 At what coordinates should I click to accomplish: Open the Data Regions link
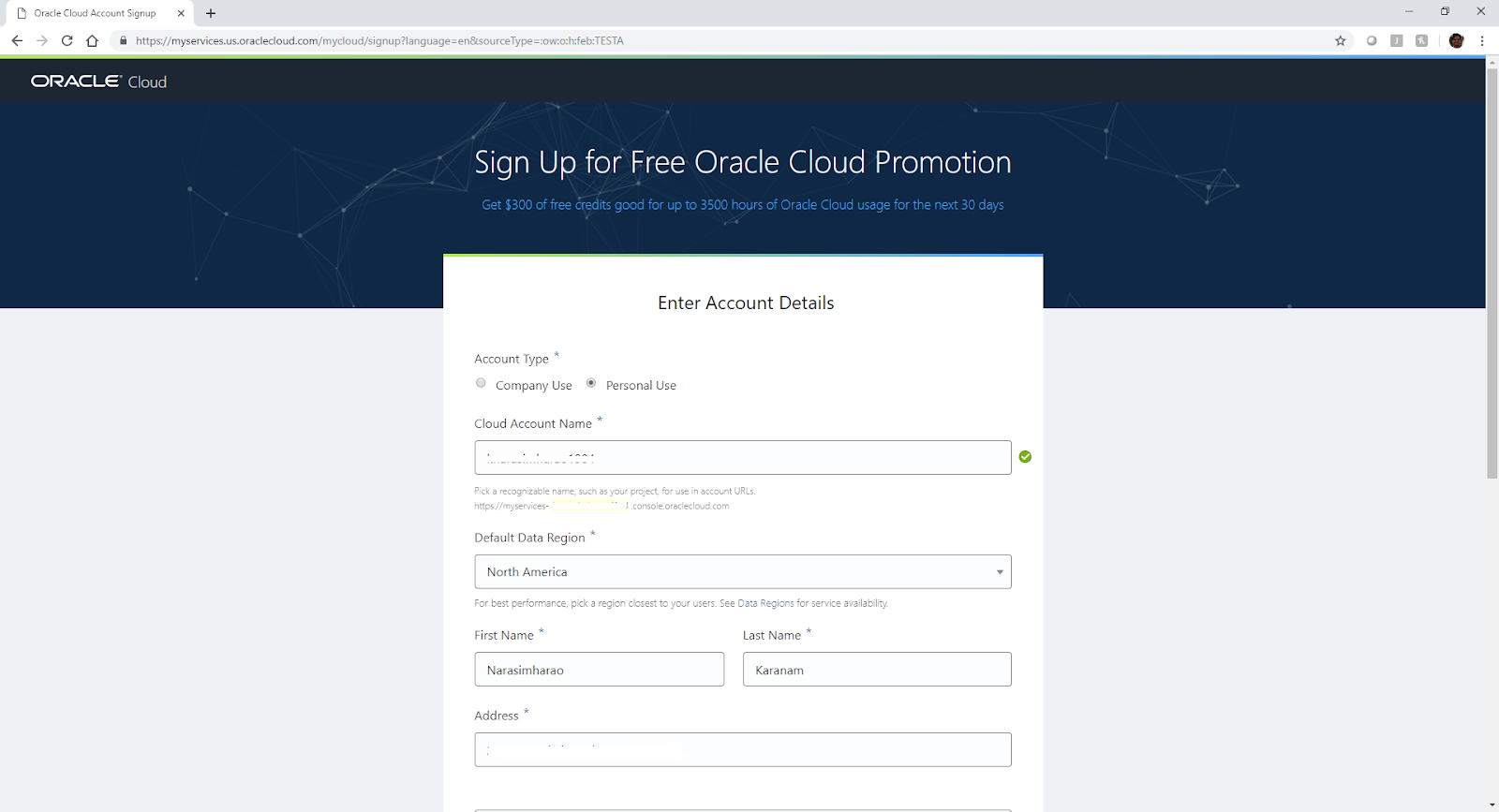pos(765,603)
